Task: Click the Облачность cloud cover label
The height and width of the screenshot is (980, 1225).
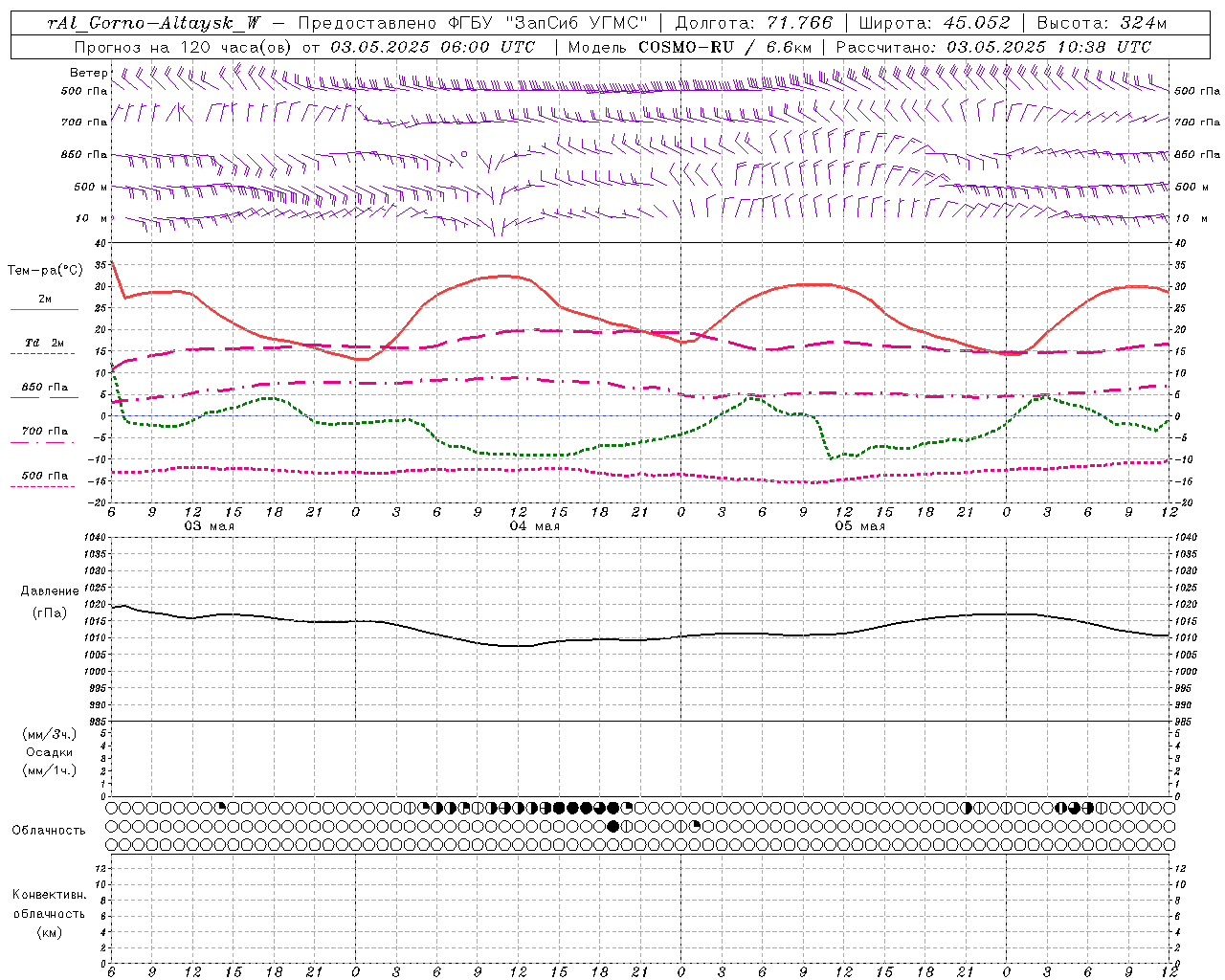Action: point(49,830)
